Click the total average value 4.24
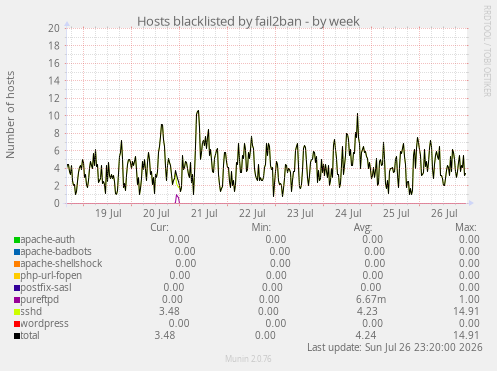 click(x=366, y=335)
